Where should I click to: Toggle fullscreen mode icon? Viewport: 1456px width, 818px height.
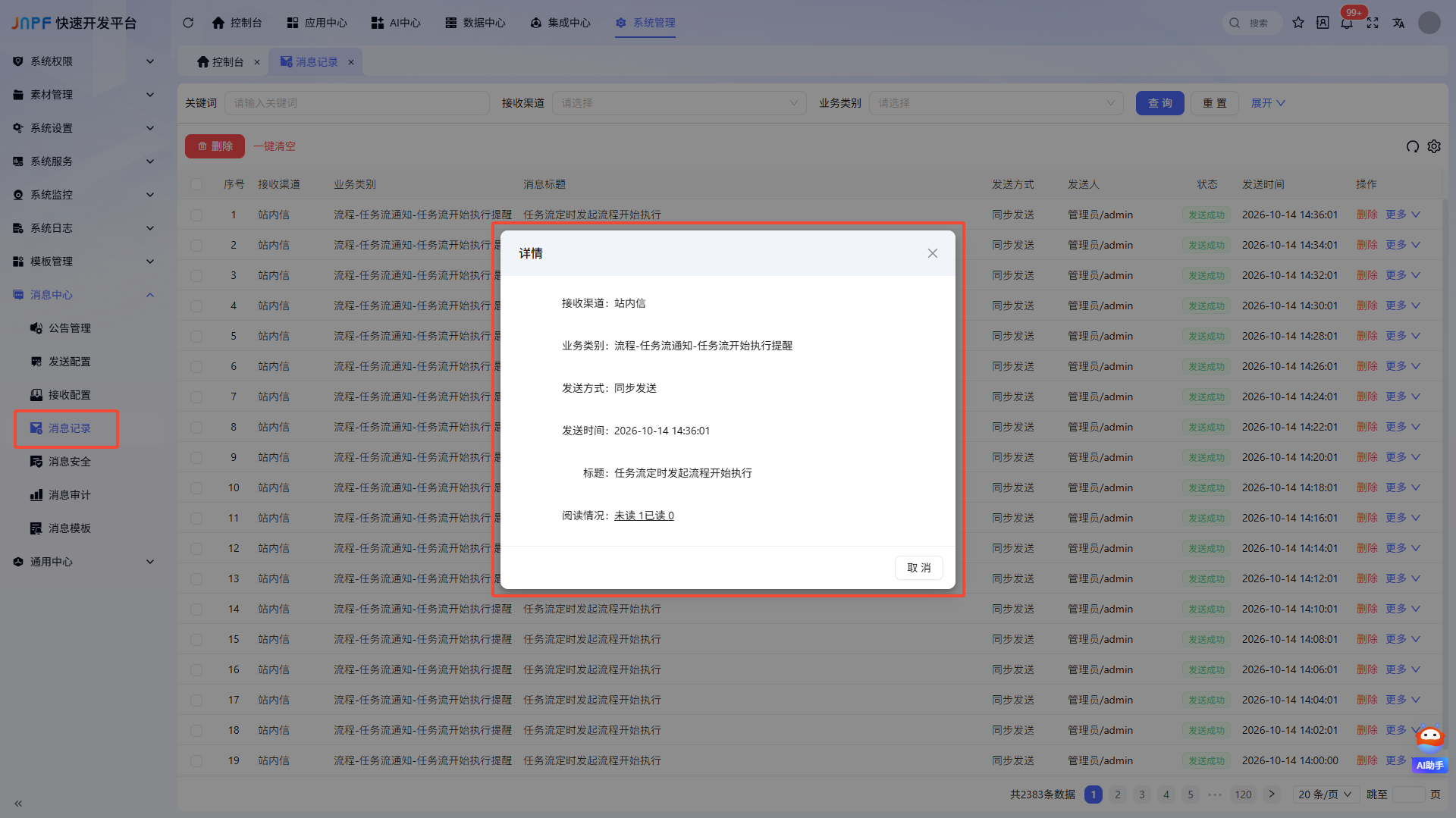tap(1373, 23)
